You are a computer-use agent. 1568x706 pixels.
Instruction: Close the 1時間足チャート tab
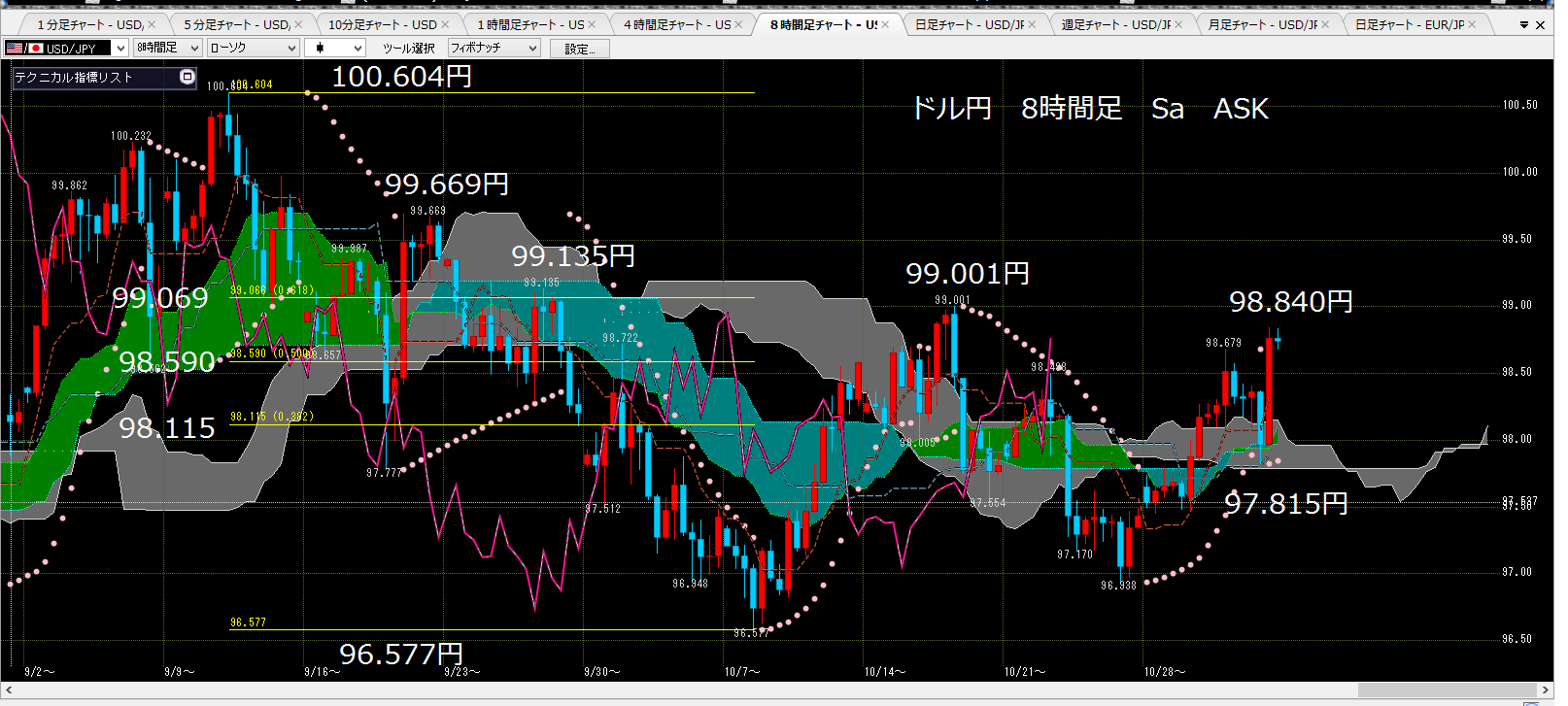pyautogui.click(x=592, y=25)
